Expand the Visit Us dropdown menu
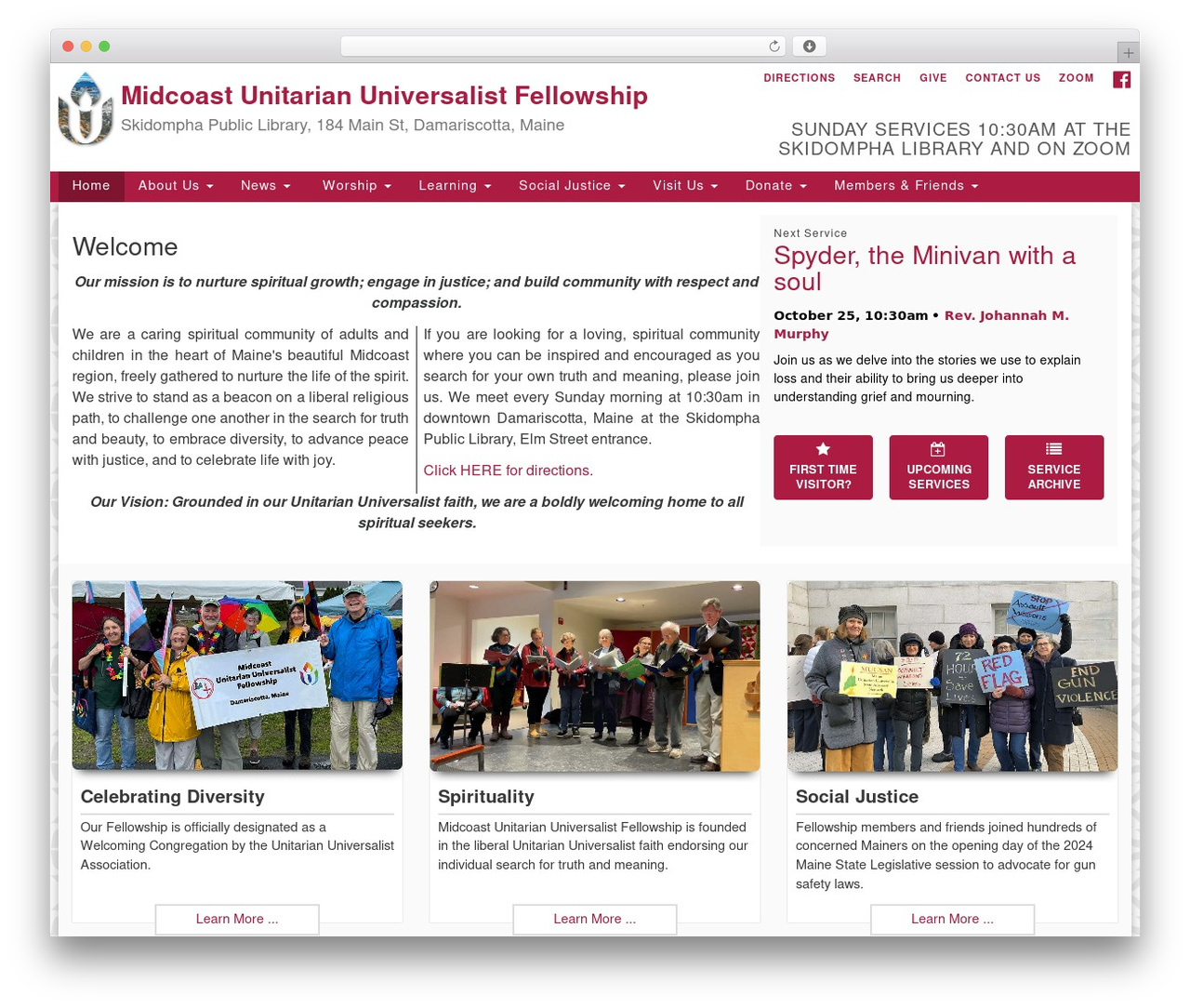The image size is (1190, 1008). [x=685, y=186]
